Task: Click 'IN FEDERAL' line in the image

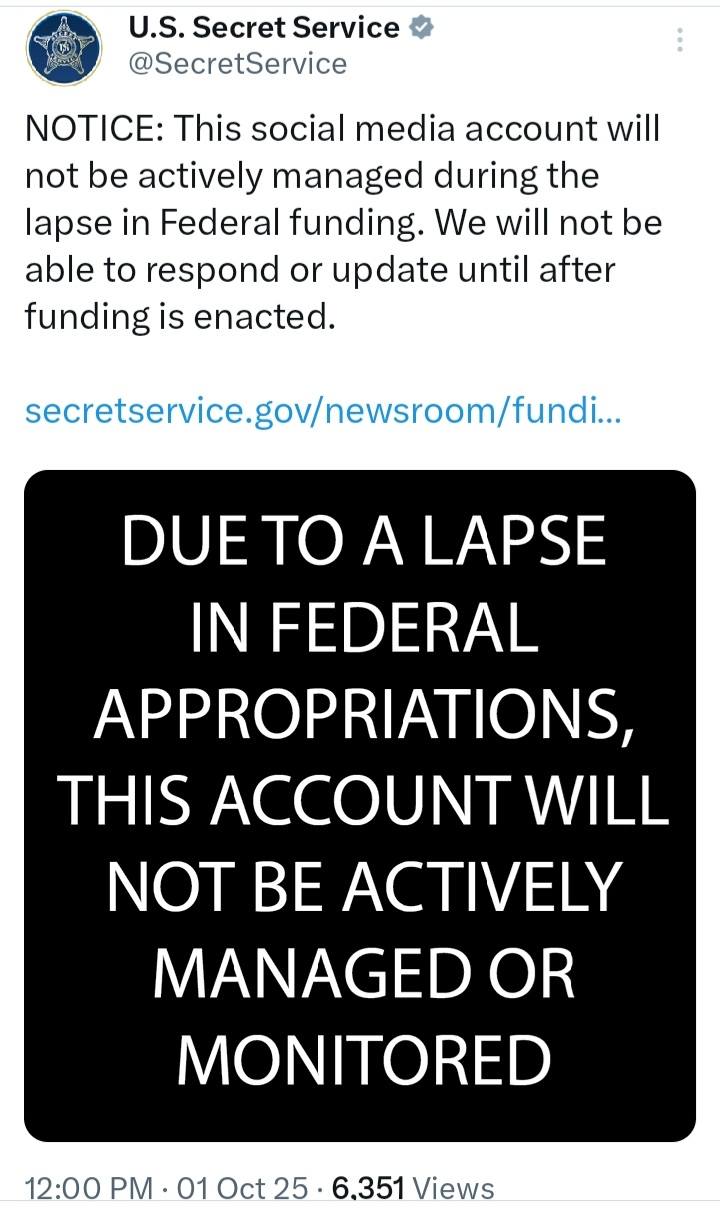Action: 364,628
